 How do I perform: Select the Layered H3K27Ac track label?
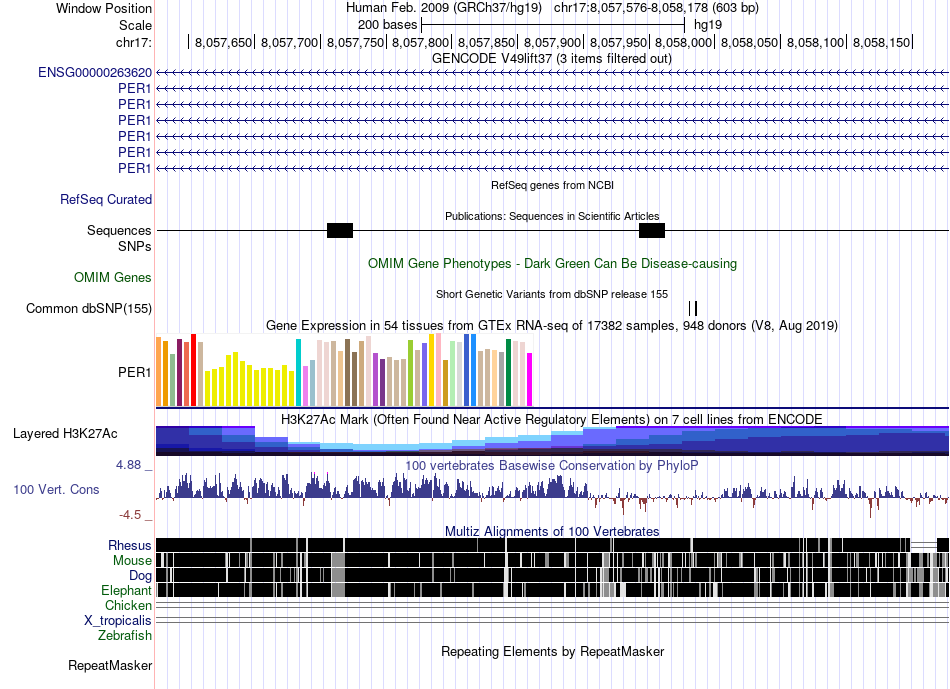[65, 434]
